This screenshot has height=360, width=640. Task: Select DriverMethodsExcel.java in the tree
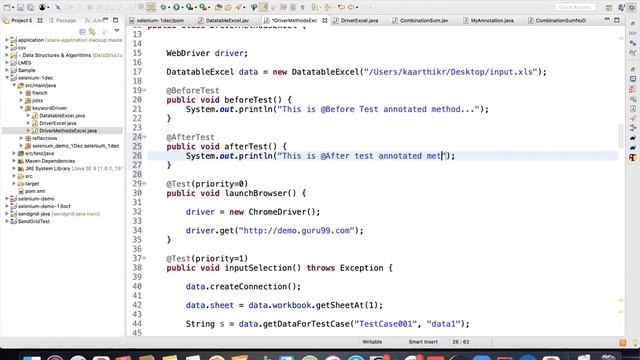68,131
